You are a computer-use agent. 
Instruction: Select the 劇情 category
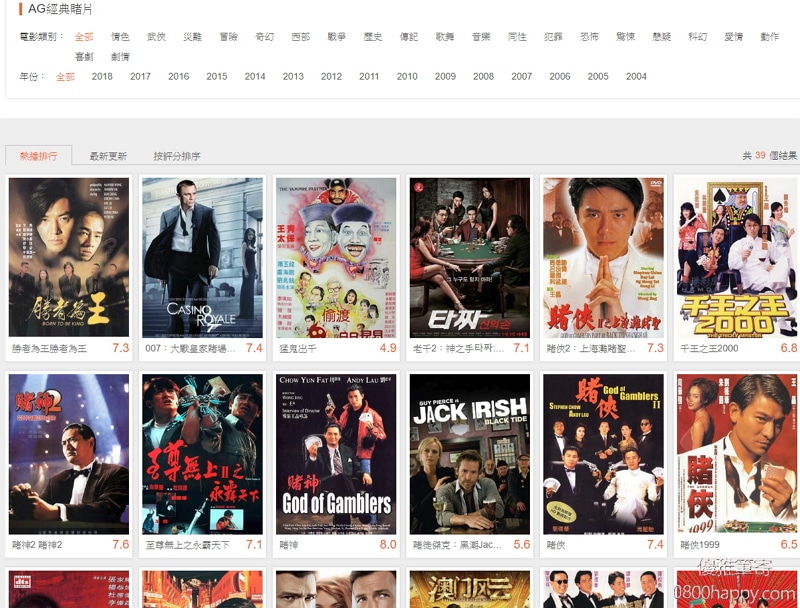pyautogui.click(x=120, y=57)
